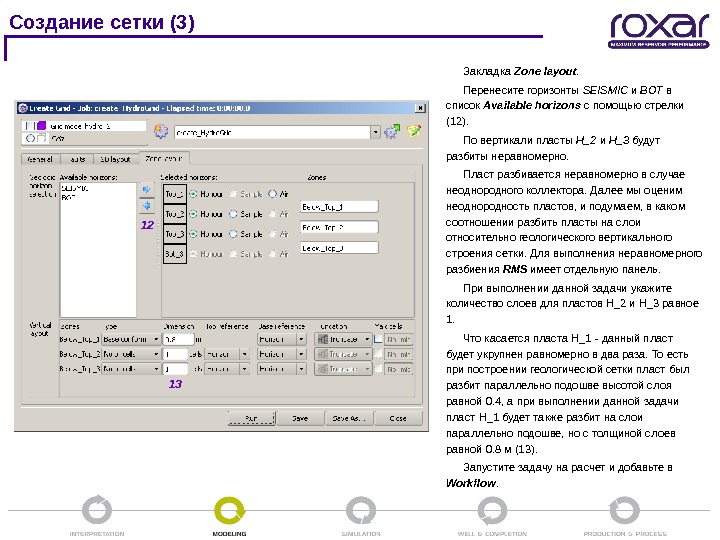
Task: Click the No limit field for Below_Top_1
Action: [x=398, y=339]
